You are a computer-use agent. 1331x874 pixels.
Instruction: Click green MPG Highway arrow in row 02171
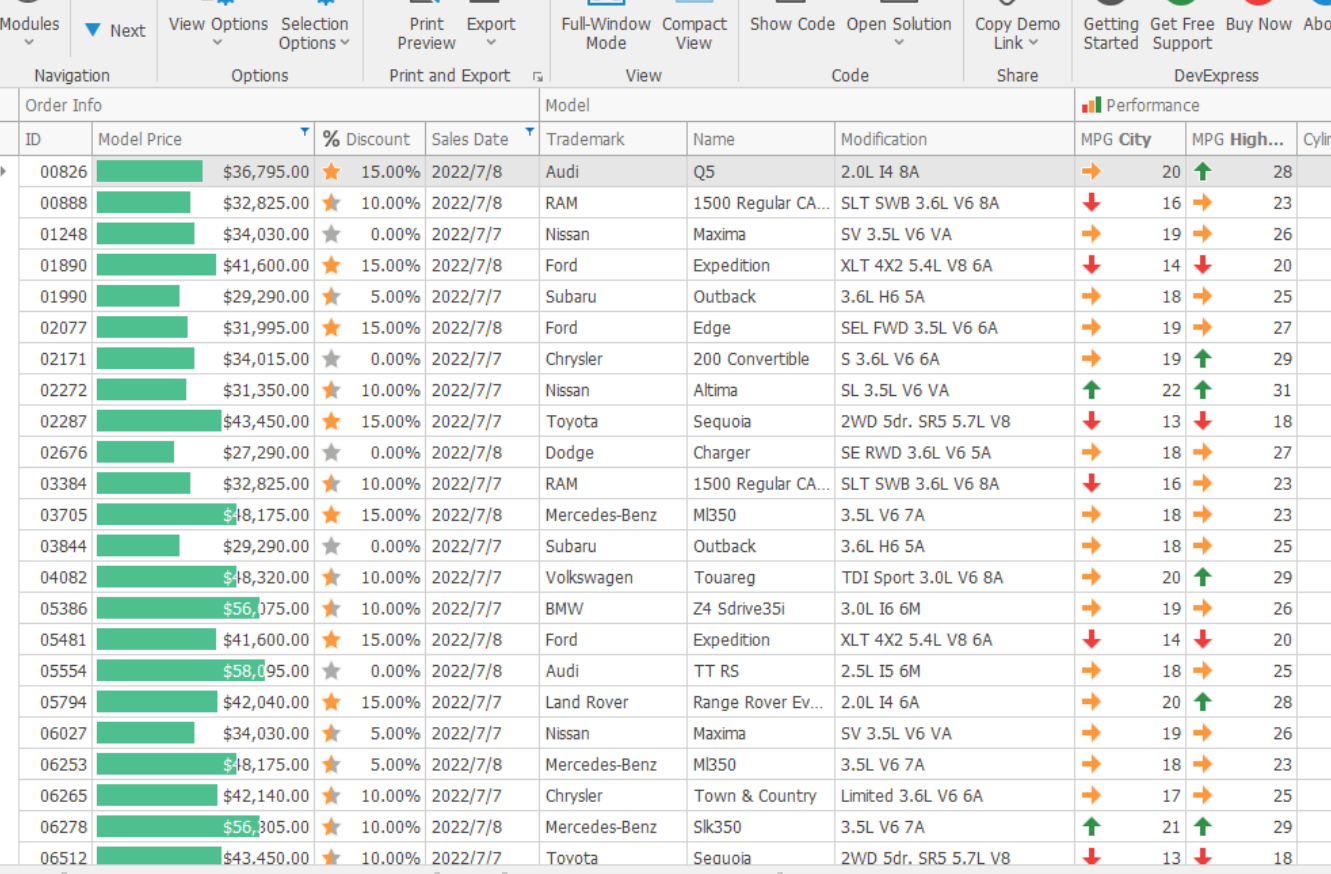click(x=1202, y=359)
